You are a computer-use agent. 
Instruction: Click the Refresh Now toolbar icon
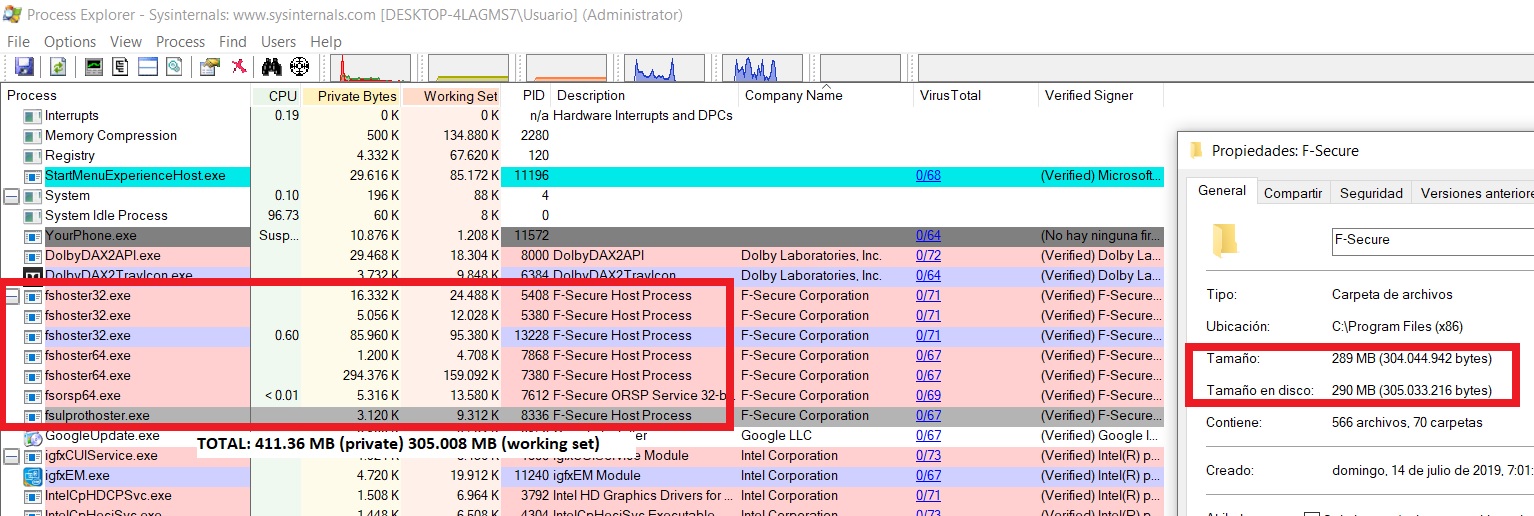pyautogui.click(x=59, y=67)
